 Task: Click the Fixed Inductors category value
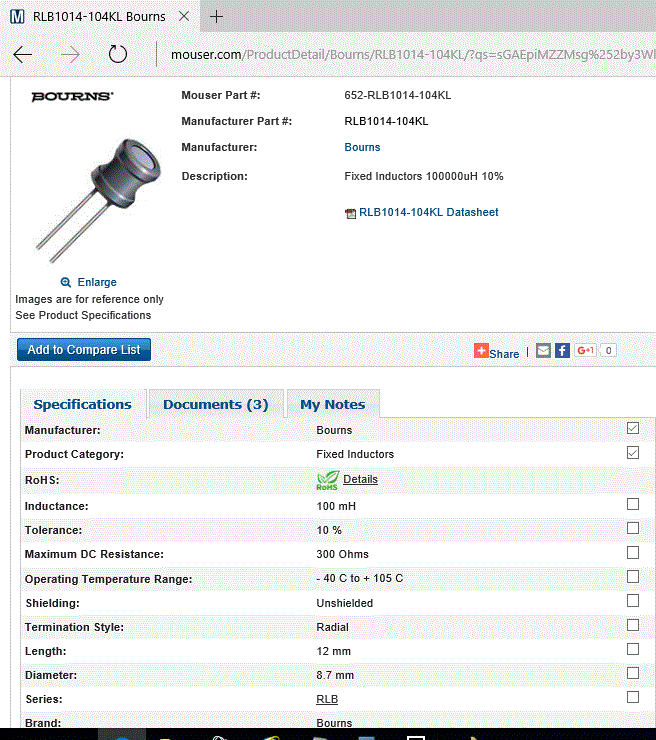[x=355, y=454]
